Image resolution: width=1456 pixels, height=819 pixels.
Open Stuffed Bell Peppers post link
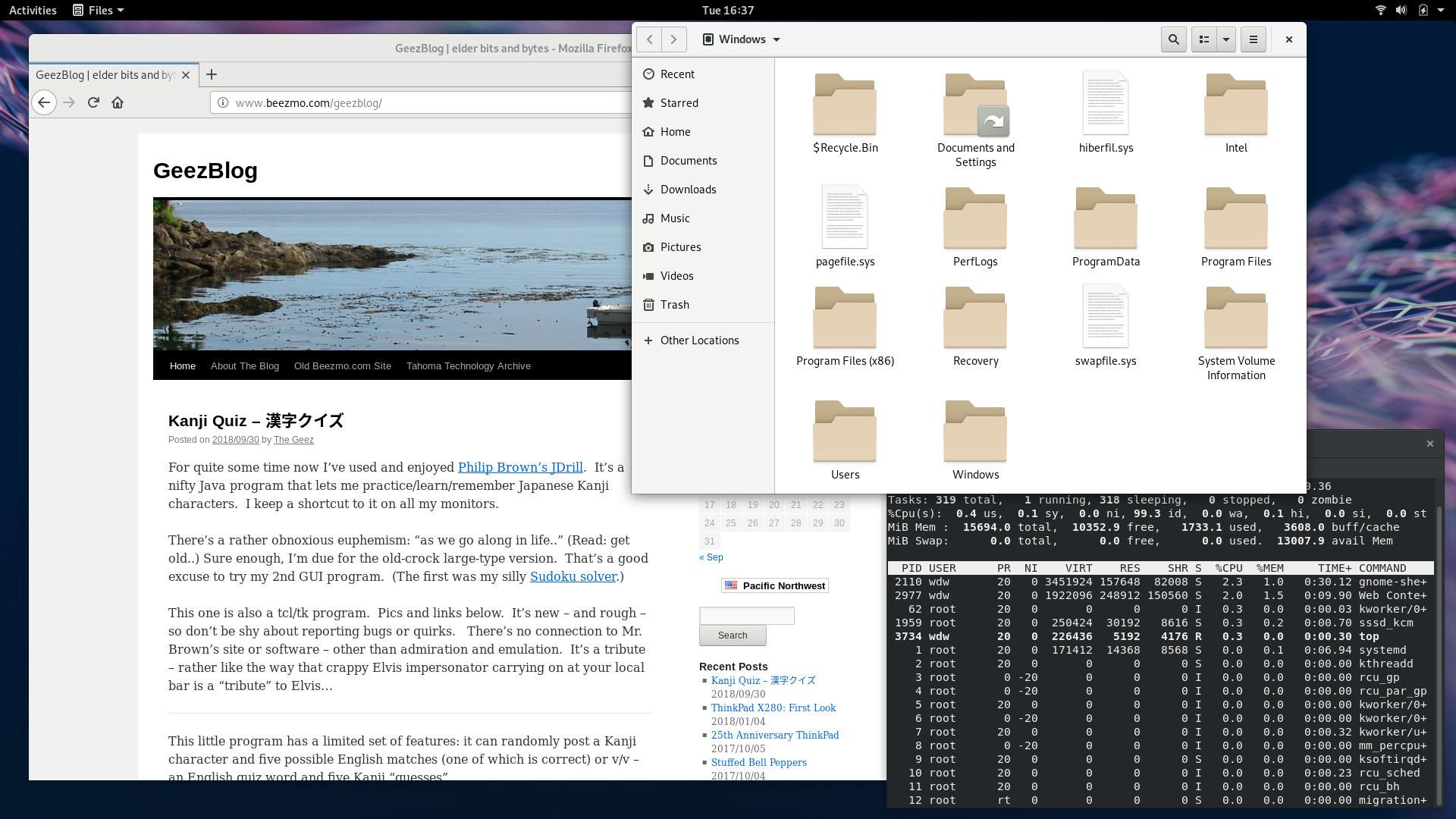758,762
